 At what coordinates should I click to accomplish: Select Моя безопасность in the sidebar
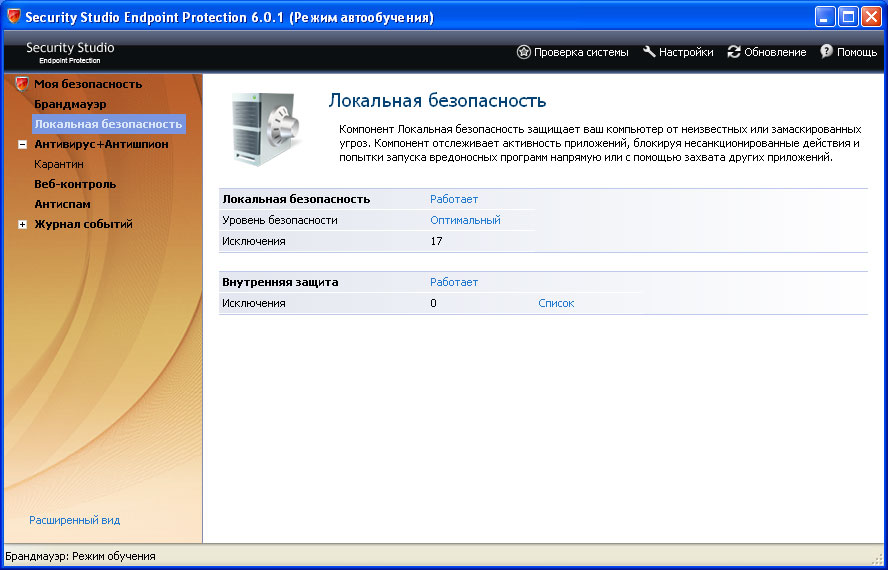click(88, 84)
